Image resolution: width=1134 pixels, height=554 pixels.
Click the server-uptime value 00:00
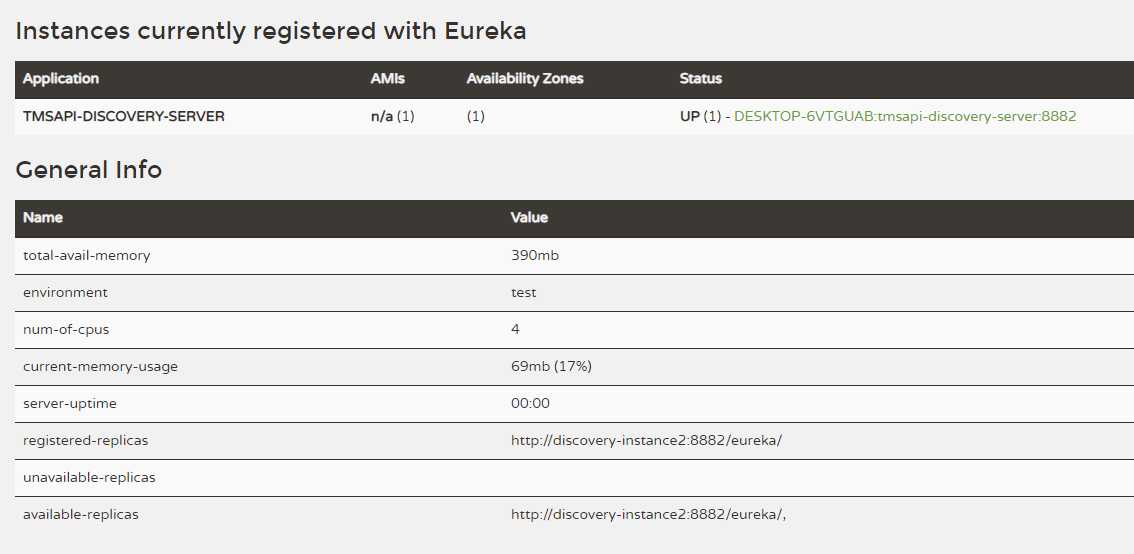530,403
